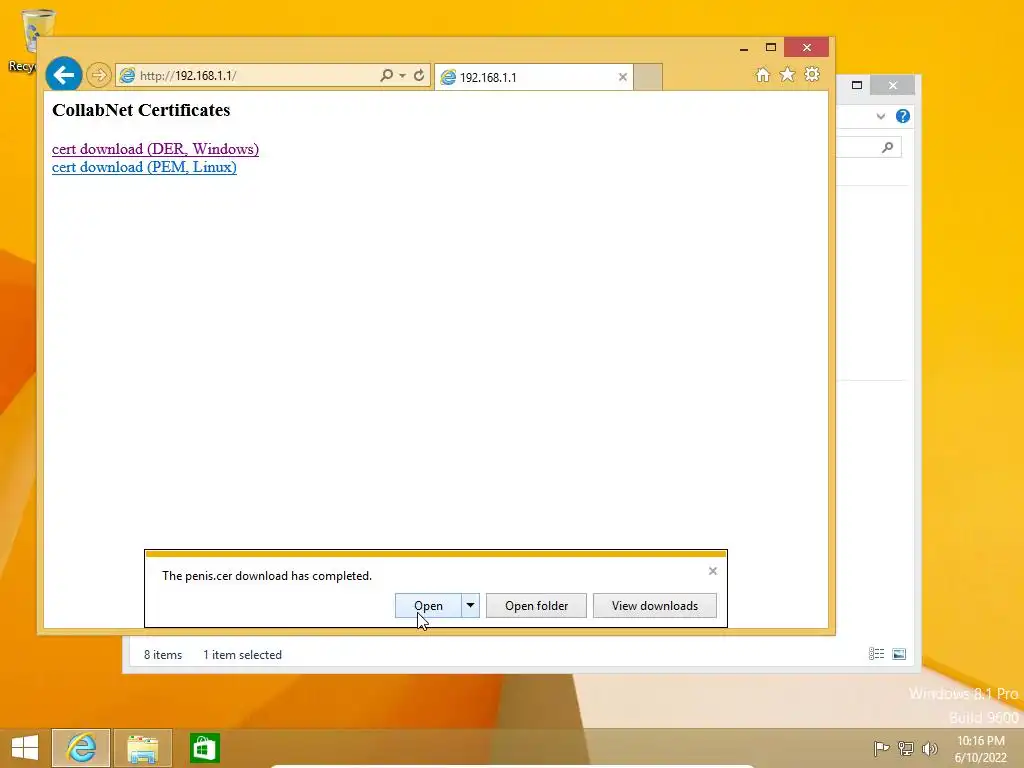Open File Explorer from the taskbar

pos(142,748)
